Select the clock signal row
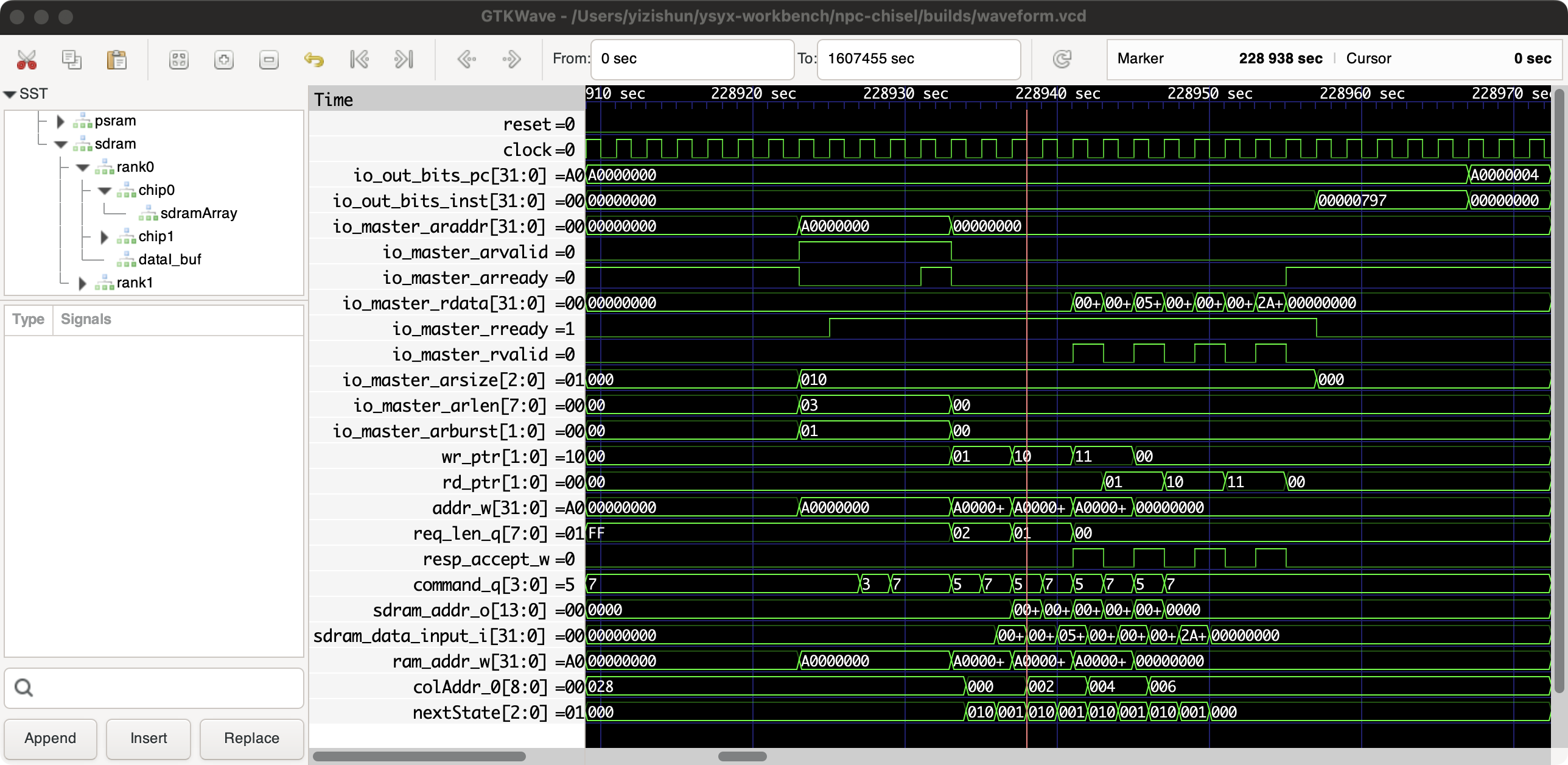1568x765 pixels. click(x=447, y=150)
